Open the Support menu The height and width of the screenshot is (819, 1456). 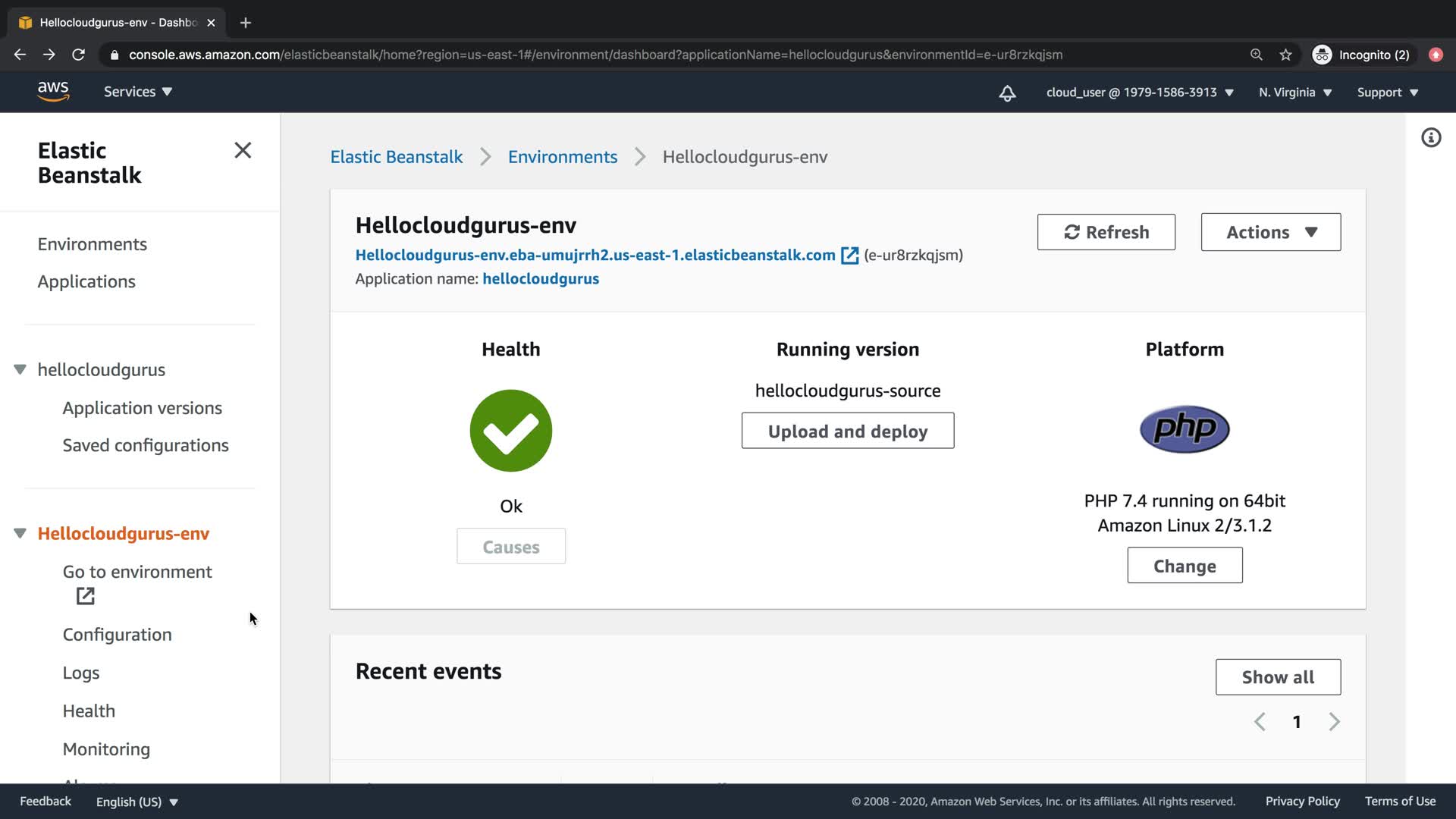pyautogui.click(x=1387, y=93)
